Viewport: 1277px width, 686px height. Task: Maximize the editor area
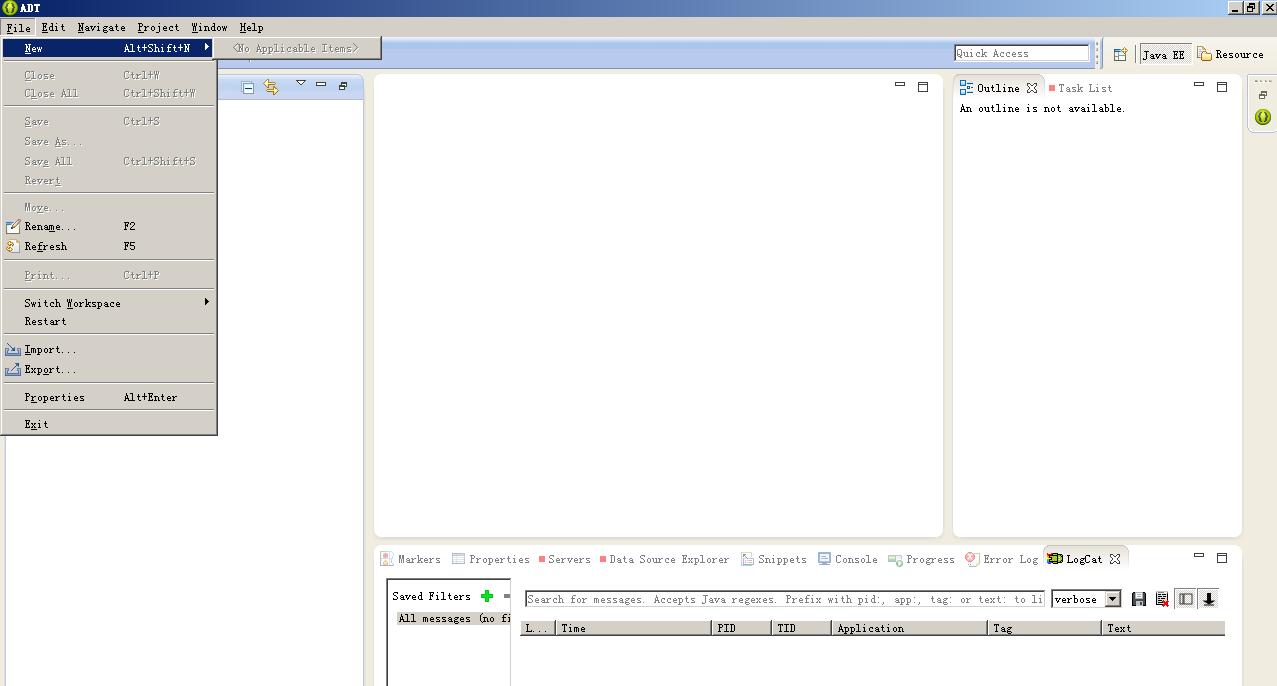tap(923, 87)
